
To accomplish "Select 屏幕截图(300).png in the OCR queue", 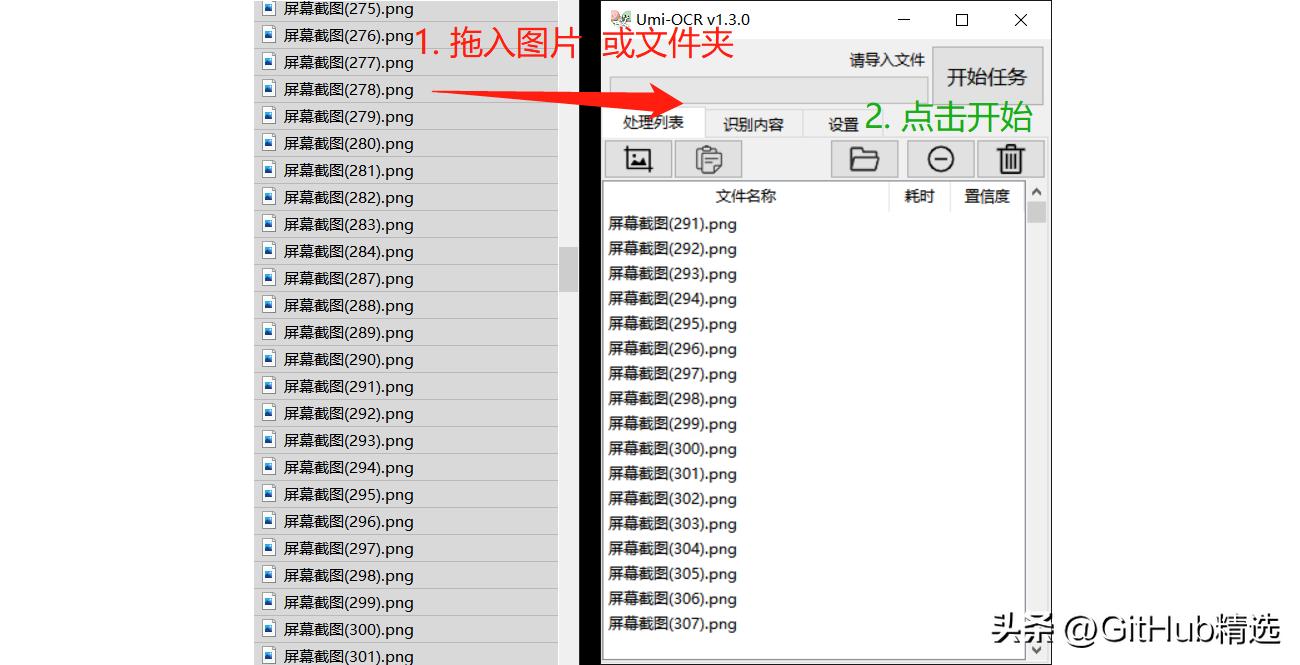I will 672,448.
